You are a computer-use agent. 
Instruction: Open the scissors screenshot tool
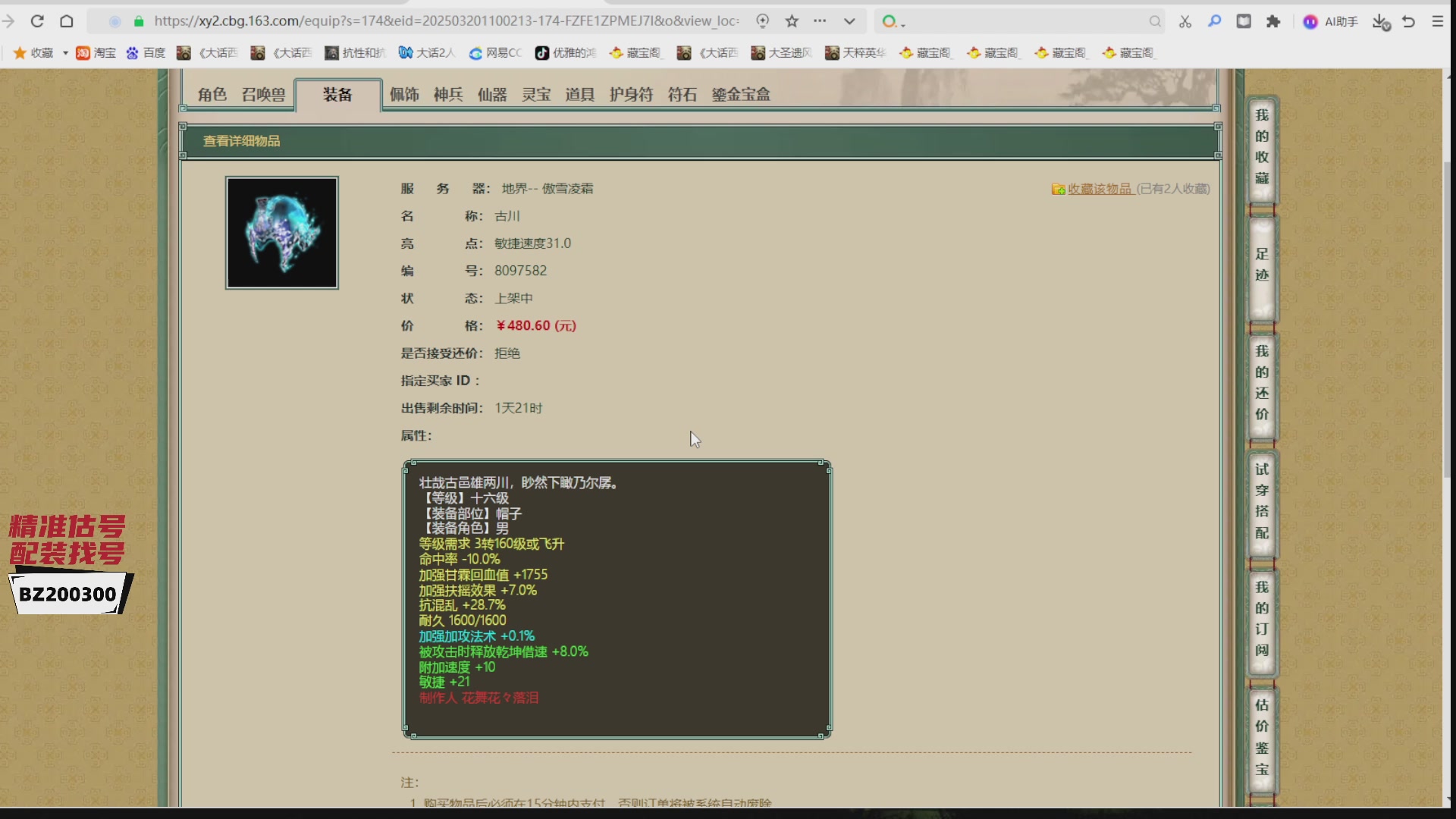click(x=1185, y=21)
